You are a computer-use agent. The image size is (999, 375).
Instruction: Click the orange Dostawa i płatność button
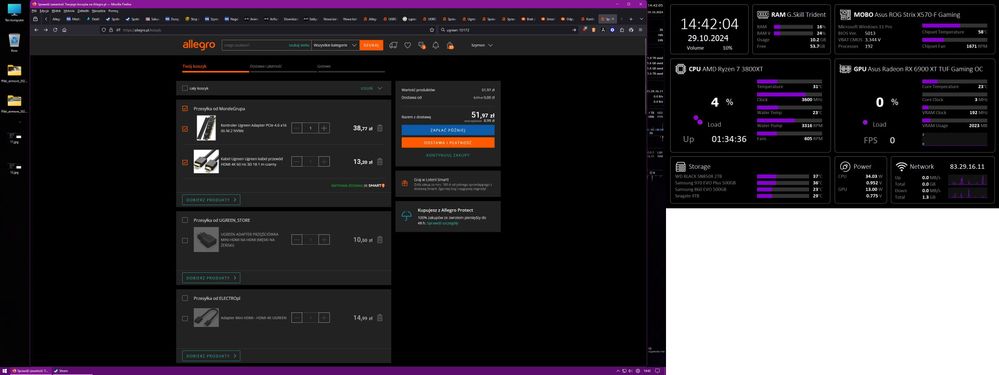(x=448, y=143)
